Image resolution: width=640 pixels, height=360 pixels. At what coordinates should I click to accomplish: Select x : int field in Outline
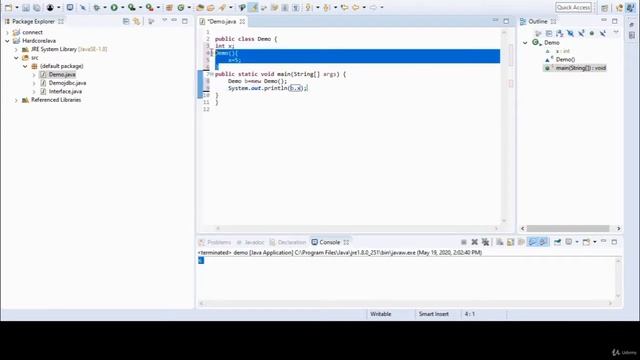(x=562, y=51)
